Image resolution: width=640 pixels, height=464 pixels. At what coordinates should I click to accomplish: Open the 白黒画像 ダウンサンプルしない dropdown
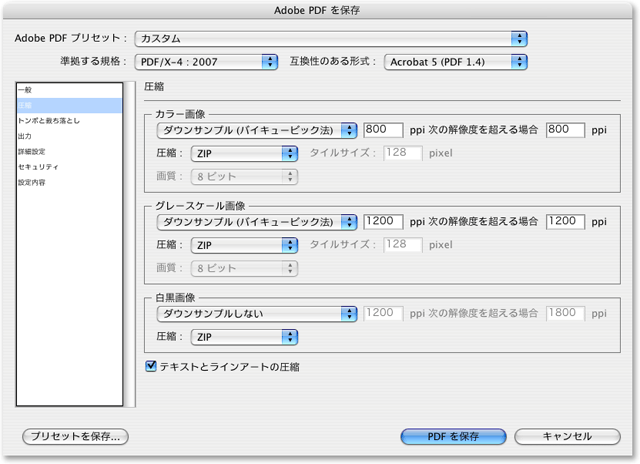point(256,313)
